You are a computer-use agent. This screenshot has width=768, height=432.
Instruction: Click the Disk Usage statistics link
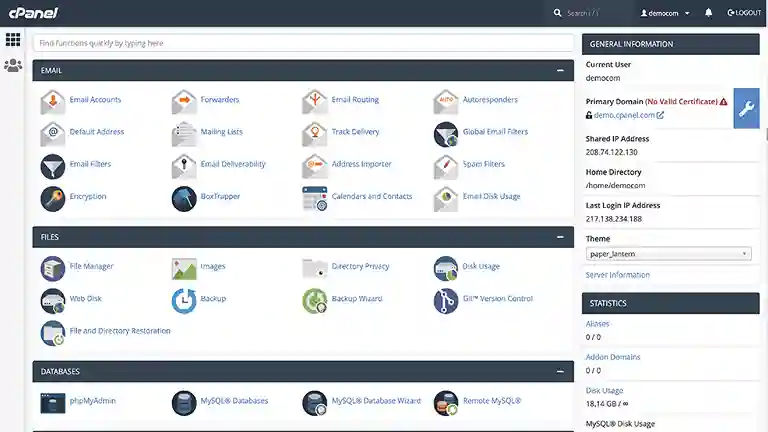(x=604, y=390)
